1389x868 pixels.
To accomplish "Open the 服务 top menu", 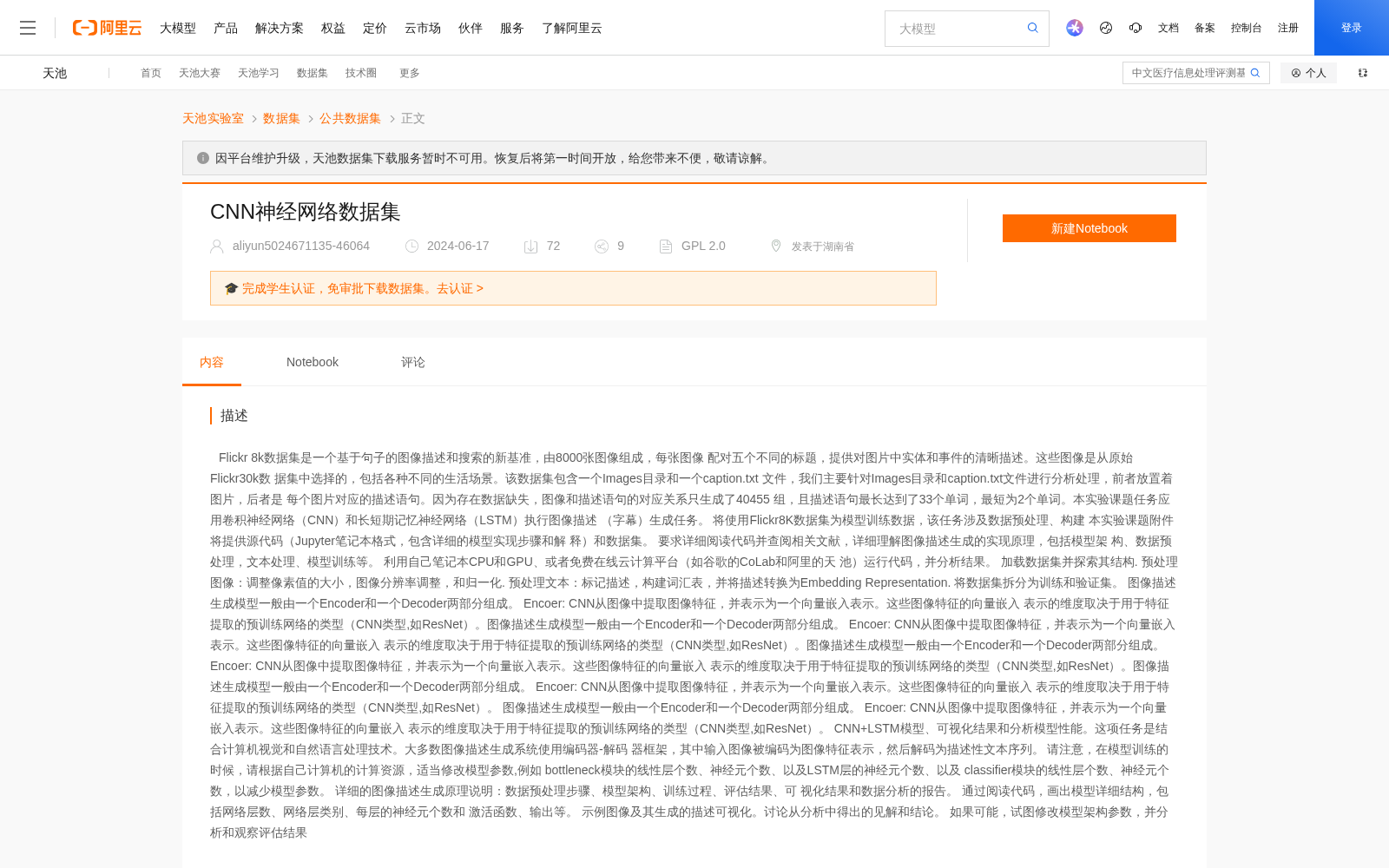I will pos(512,28).
